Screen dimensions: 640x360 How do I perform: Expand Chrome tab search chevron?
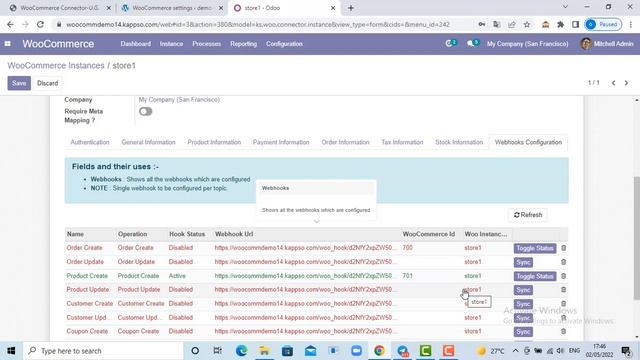[565, 7]
